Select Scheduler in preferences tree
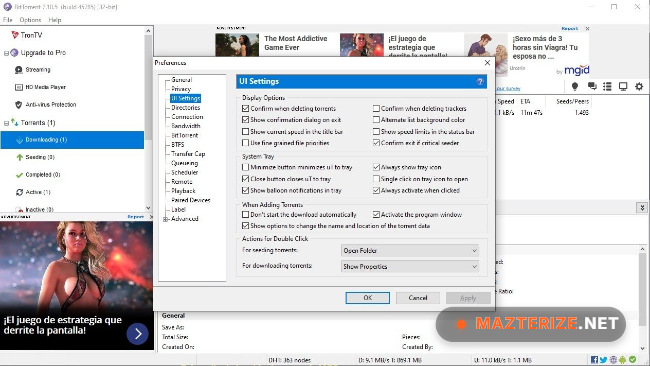The width and height of the screenshot is (650, 366). click(x=184, y=172)
